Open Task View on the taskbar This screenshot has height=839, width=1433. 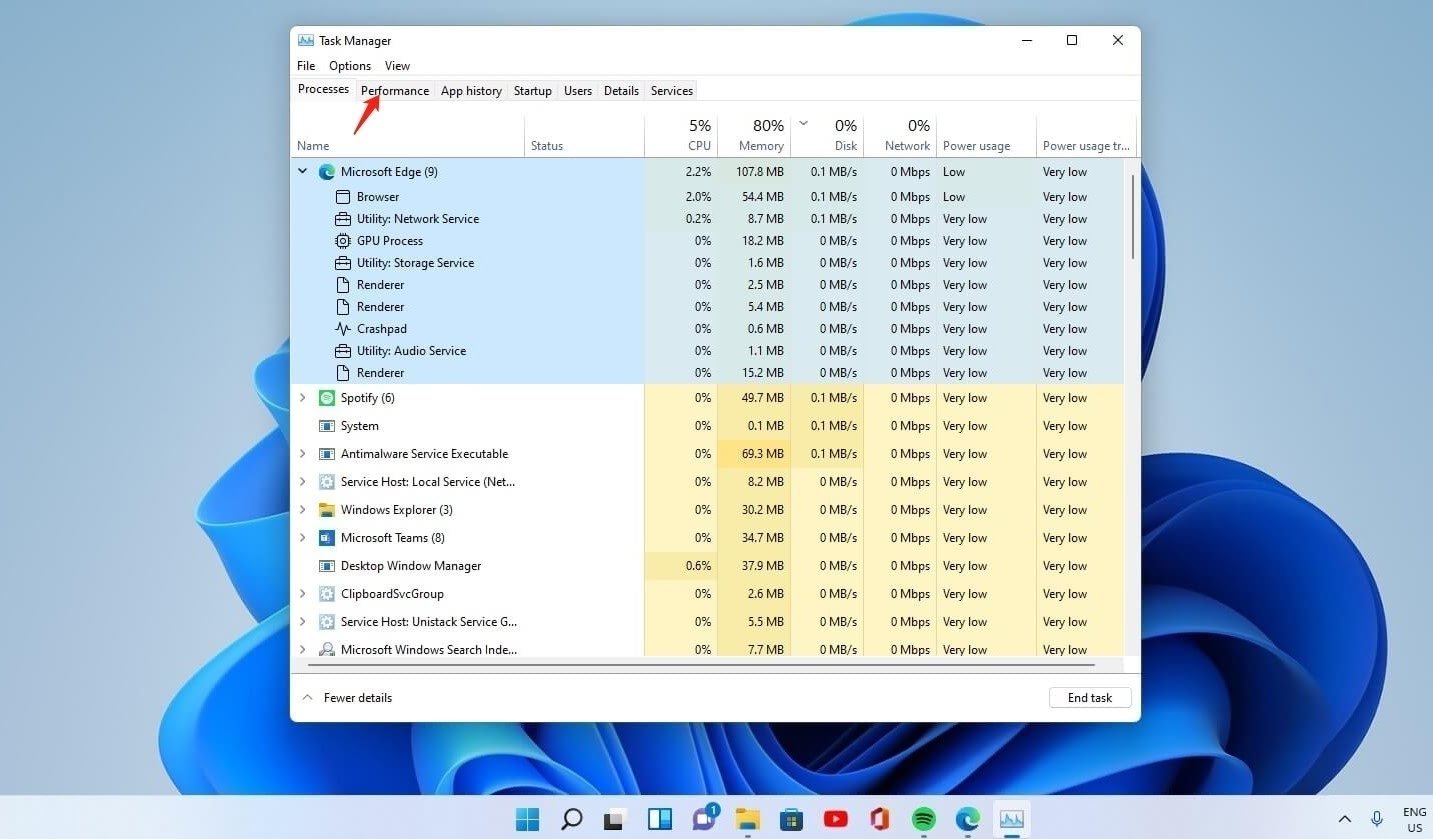(615, 819)
